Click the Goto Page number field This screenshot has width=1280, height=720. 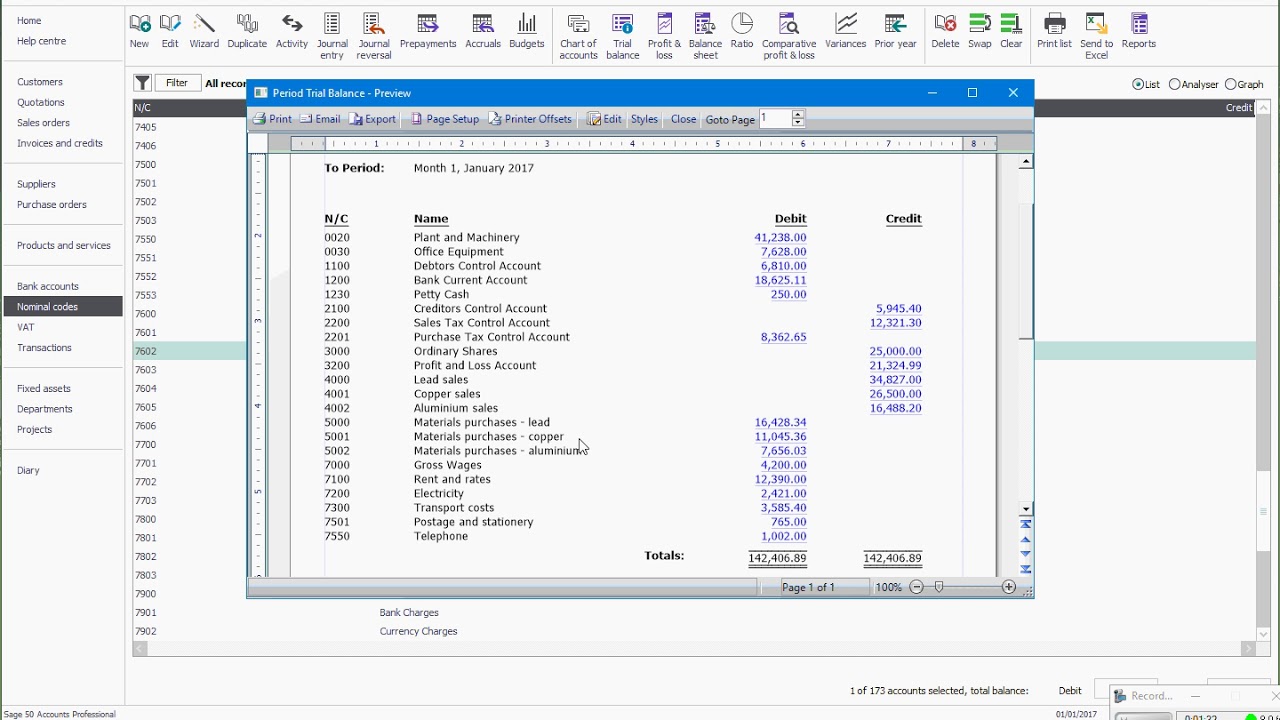775,119
